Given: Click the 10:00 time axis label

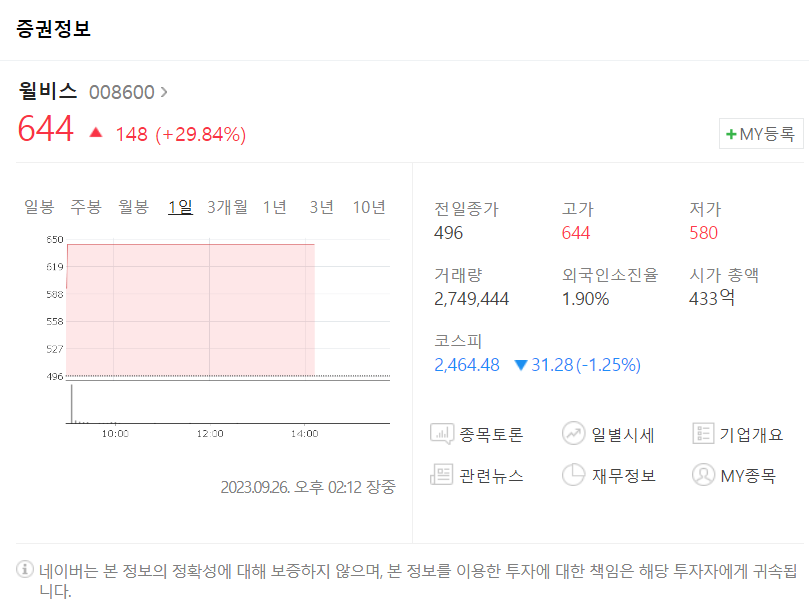Looking at the screenshot, I should pos(115,434).
